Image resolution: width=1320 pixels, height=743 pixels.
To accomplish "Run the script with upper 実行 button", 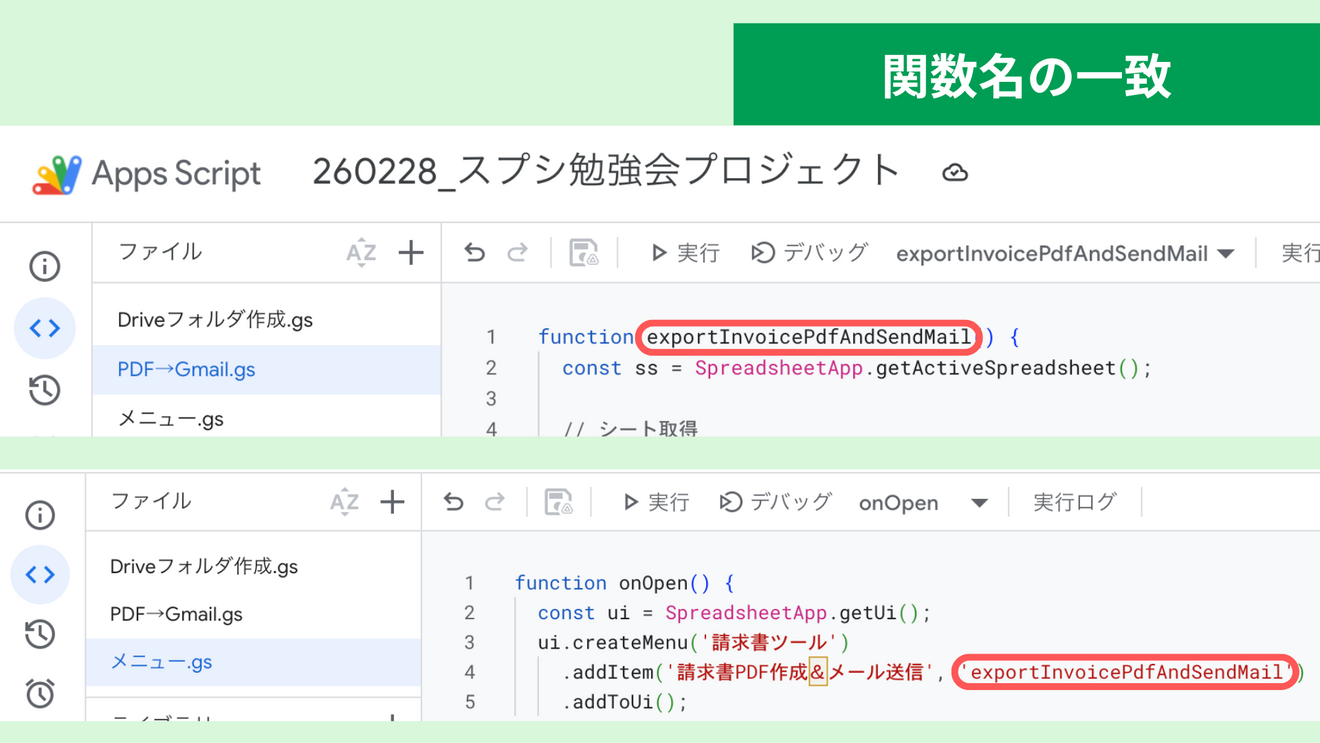I will [x=685, y=253].
